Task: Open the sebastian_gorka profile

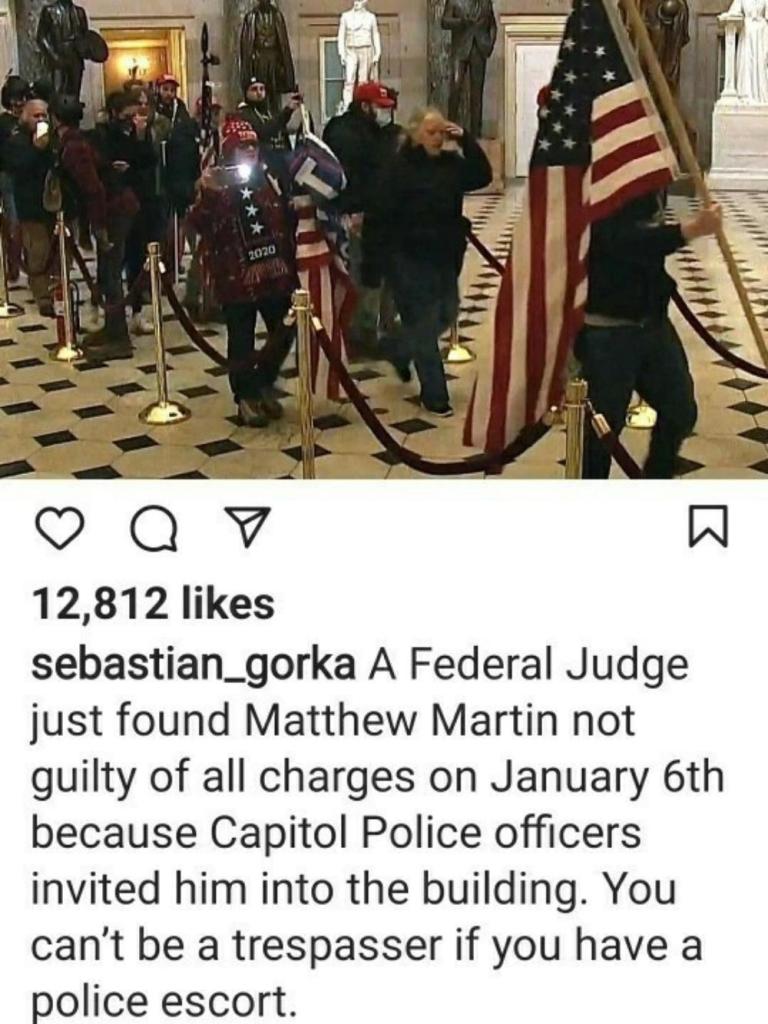Action: point(193,666)
